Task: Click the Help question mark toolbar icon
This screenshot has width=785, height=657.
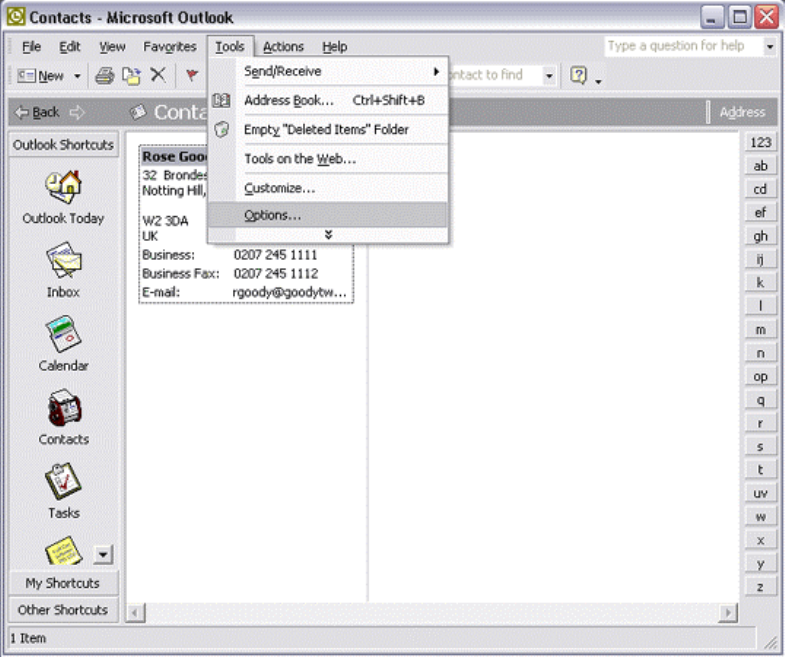Action: 579,75
